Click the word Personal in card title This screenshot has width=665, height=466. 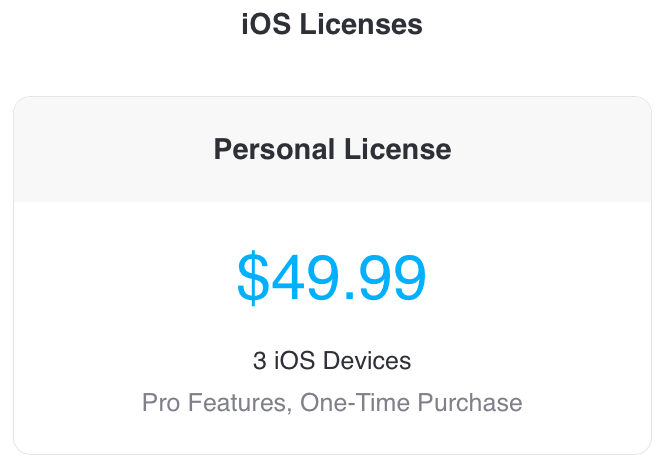[274, 149]
